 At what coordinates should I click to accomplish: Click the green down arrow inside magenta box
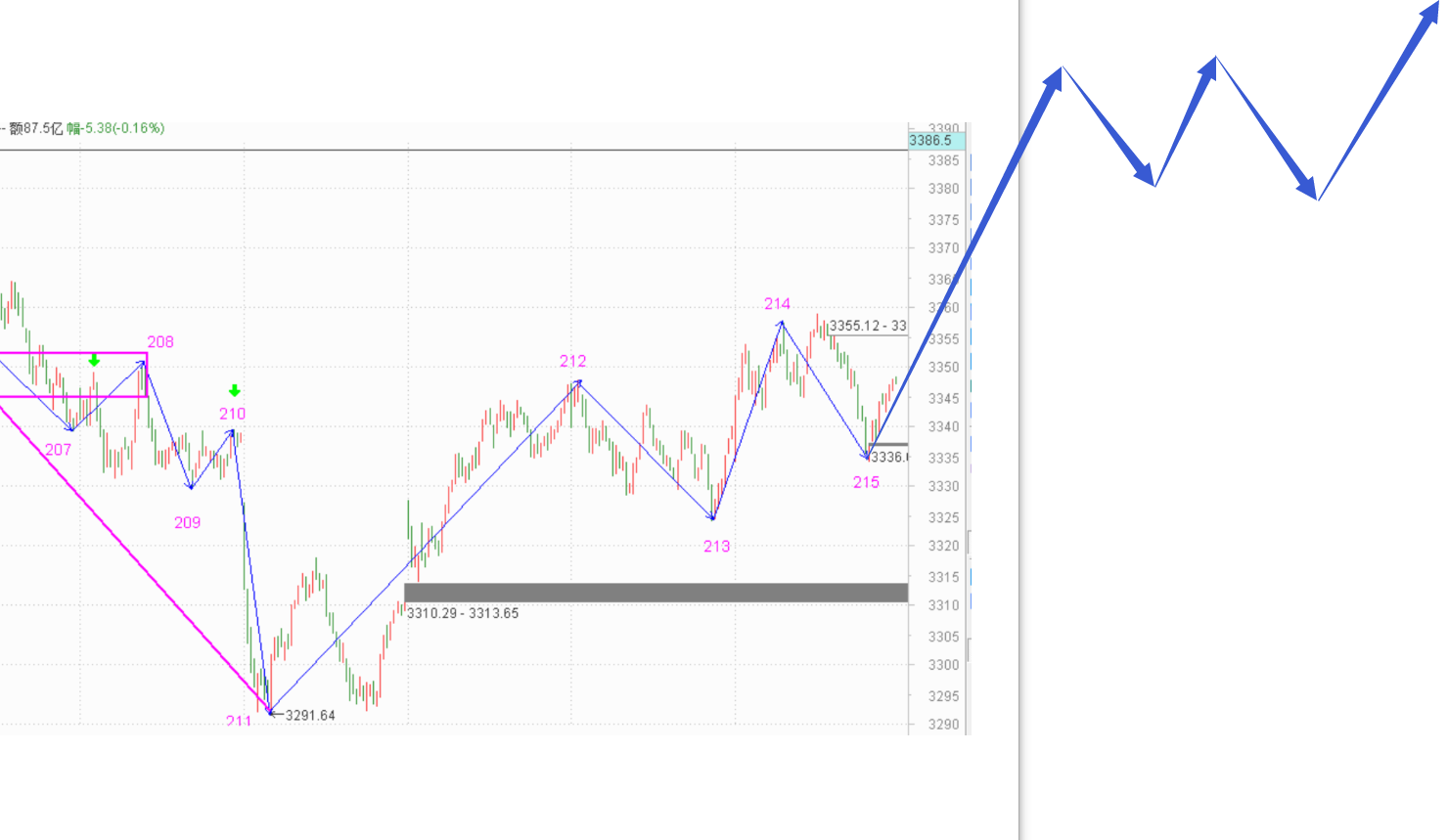[94, 361]
